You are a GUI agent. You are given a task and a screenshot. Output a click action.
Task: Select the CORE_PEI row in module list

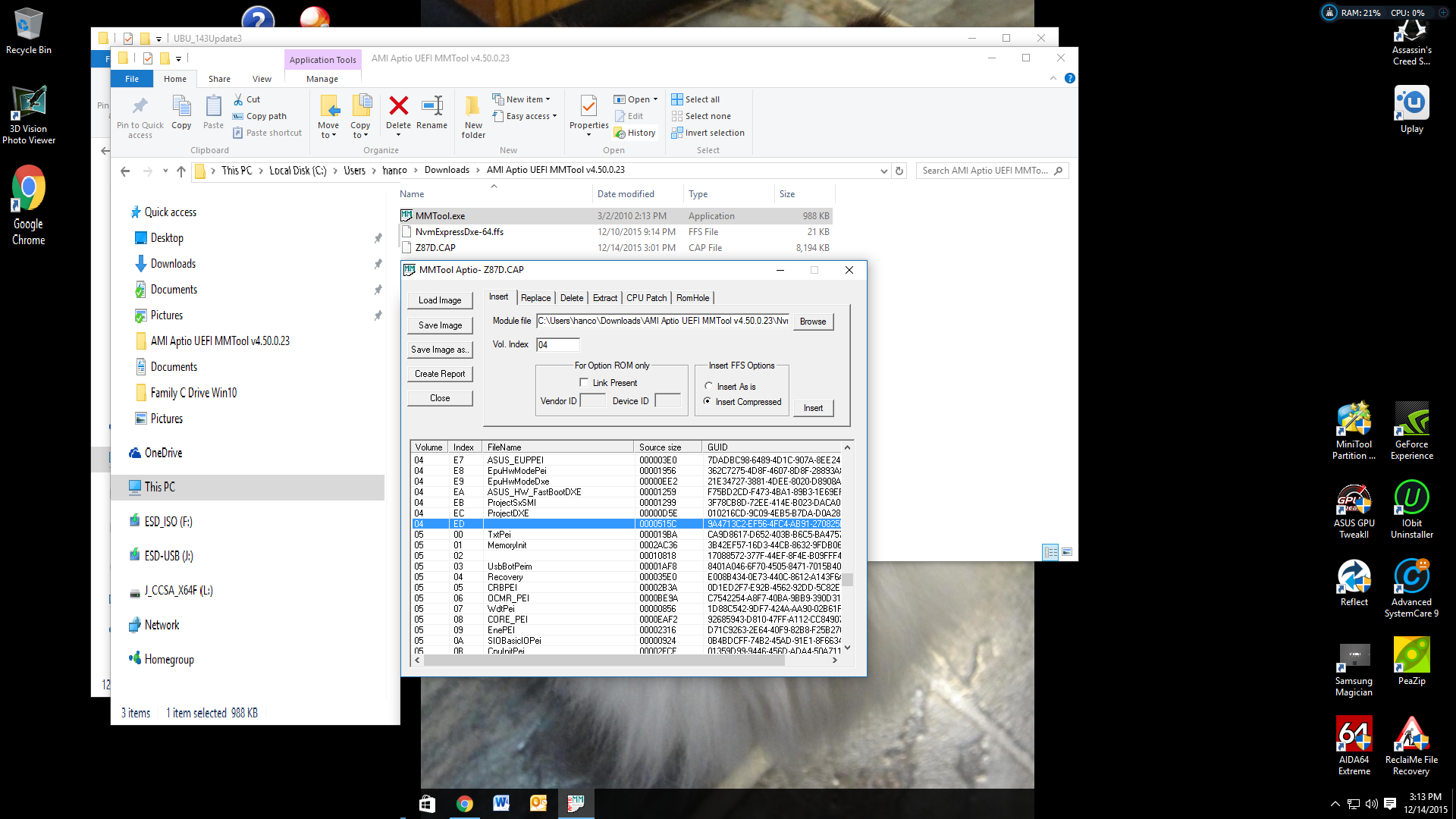pyautogui.click(x=626, y=620)
